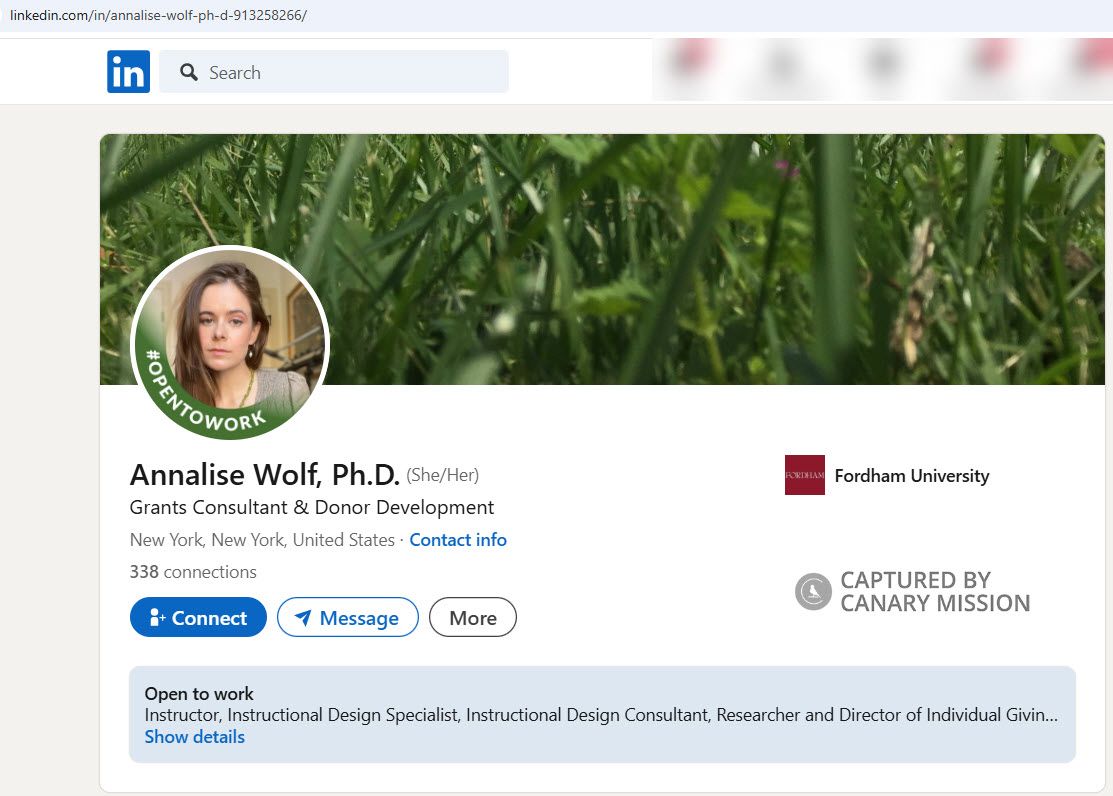Viewport: 1113px width, 796px height.
Task: Click the Fordham University logo
Action: (x=804, y=475)
